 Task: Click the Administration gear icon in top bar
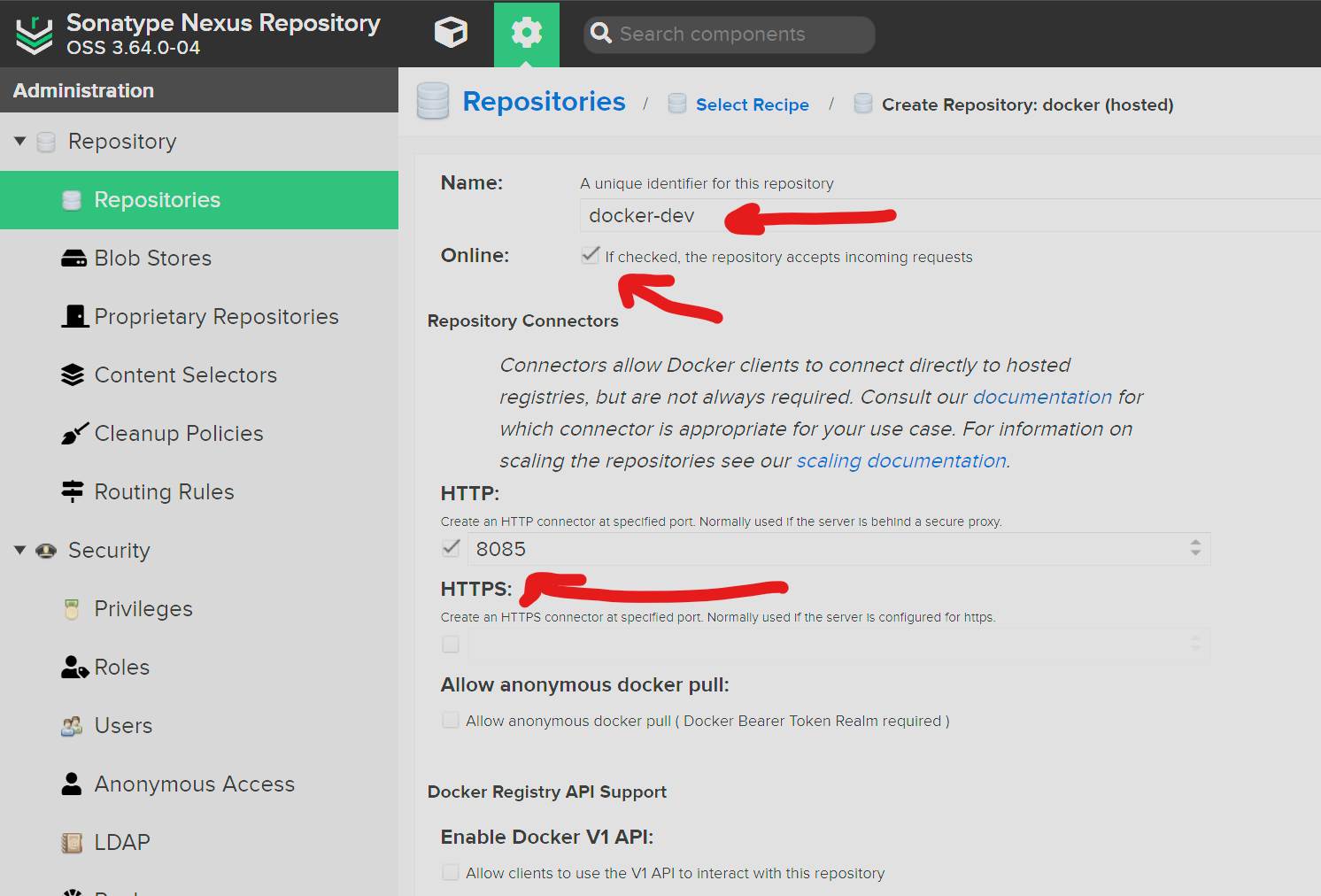pos(526,32)
